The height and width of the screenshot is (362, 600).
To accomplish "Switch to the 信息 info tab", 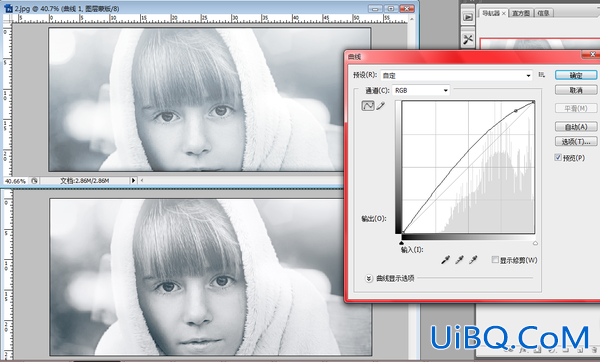I will pyautogui.click(x=543, y=13).
